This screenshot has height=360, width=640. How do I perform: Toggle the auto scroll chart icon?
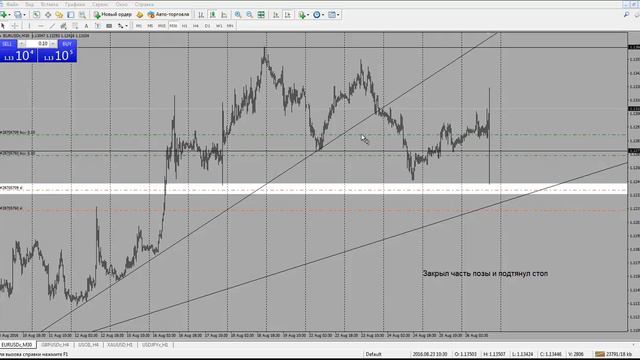(276, 15)
